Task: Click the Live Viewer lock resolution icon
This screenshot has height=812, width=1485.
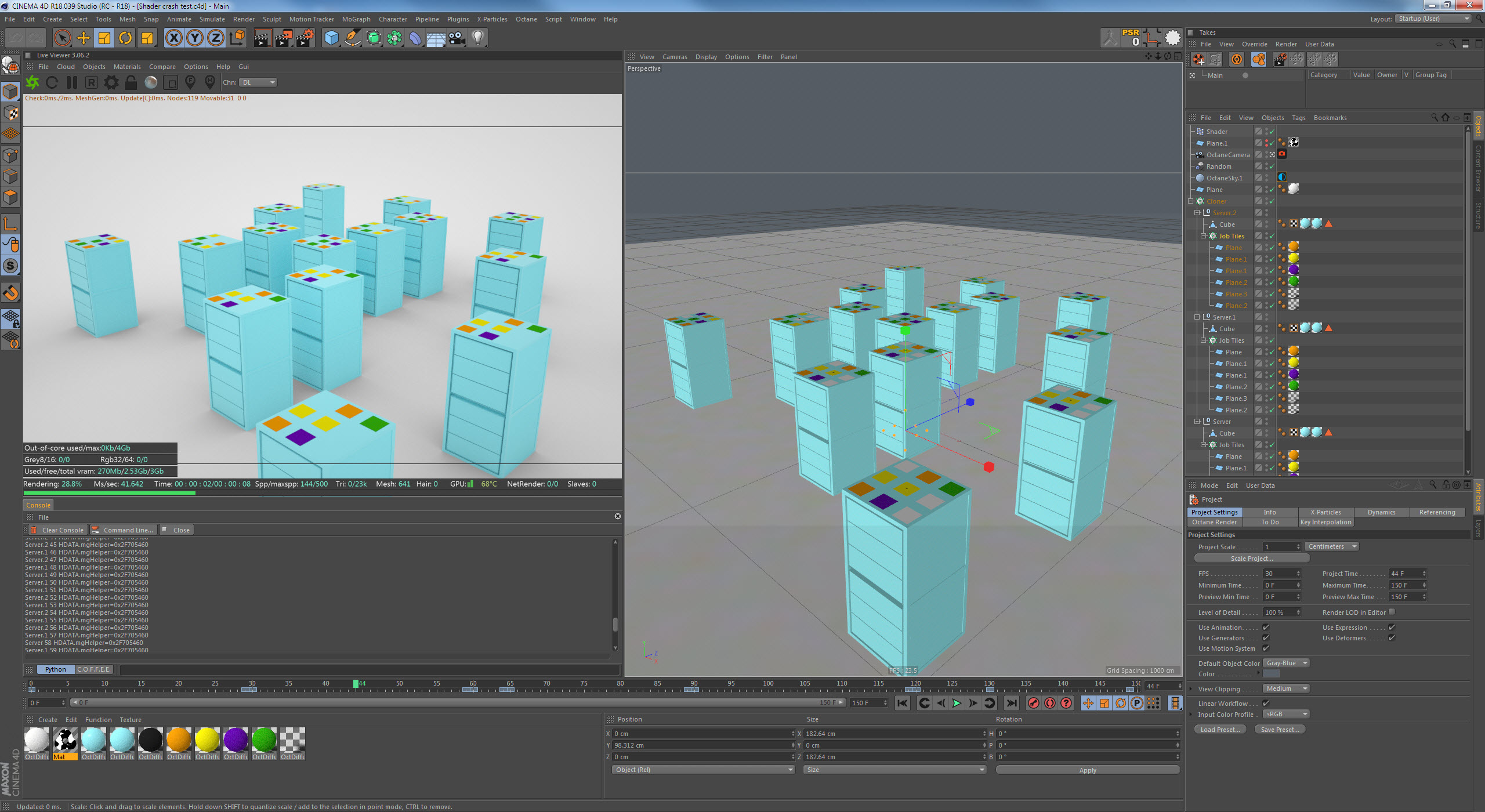Action: [131, 82]
